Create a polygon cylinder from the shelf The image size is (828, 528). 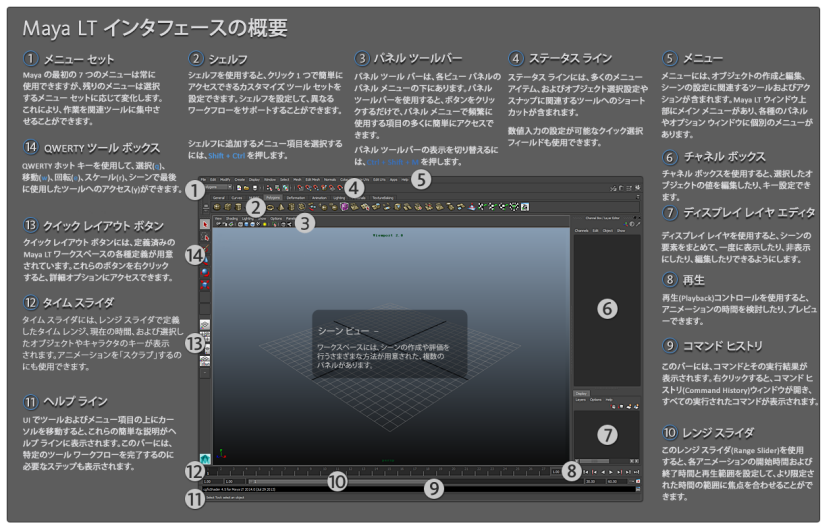[238, 207]
